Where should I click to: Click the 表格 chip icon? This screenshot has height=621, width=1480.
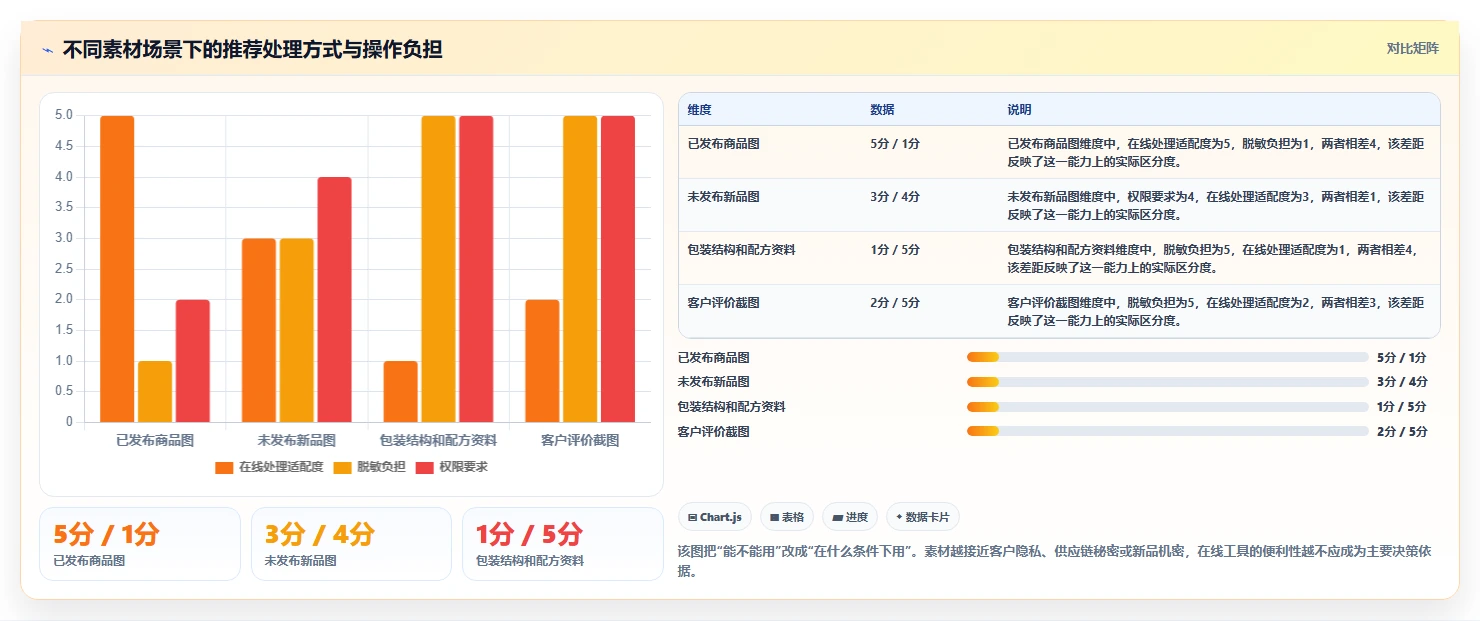click(x=774, y=517)
